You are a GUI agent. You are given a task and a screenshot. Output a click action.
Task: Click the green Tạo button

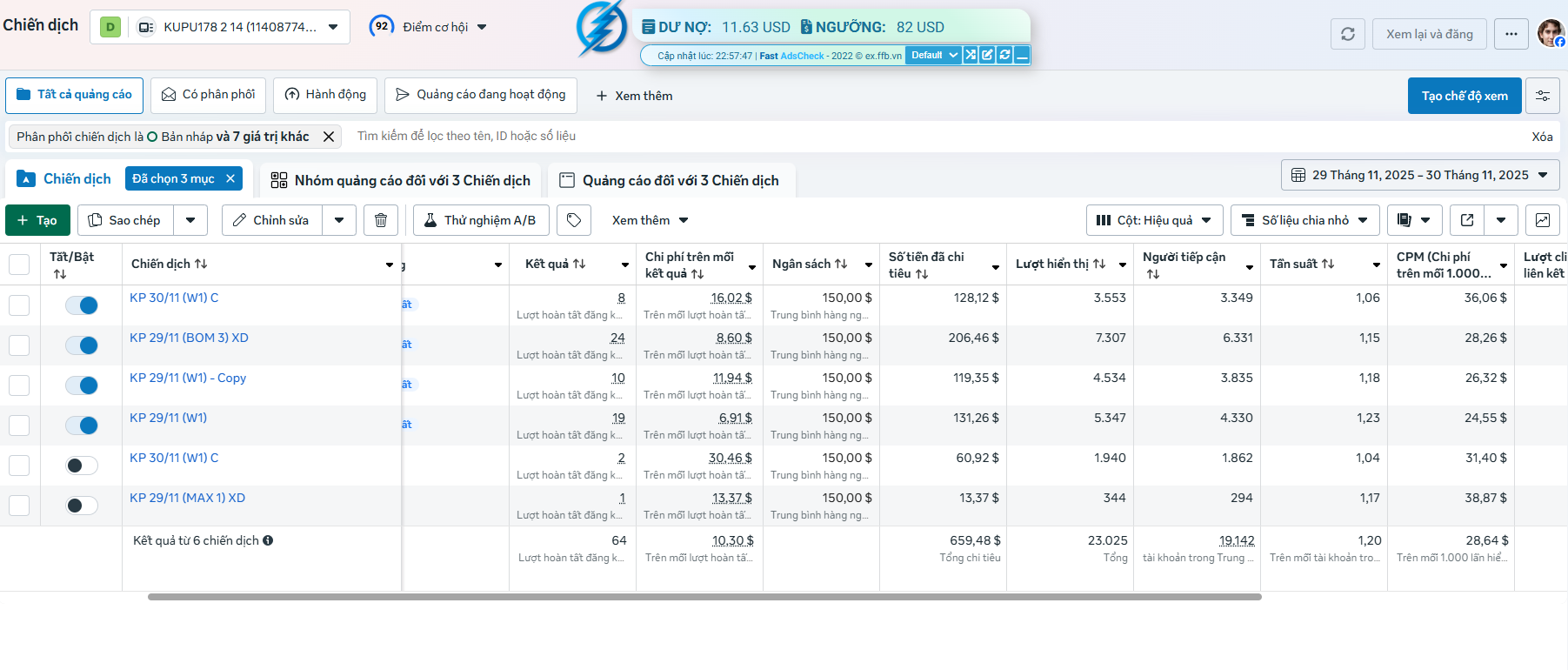37,220
